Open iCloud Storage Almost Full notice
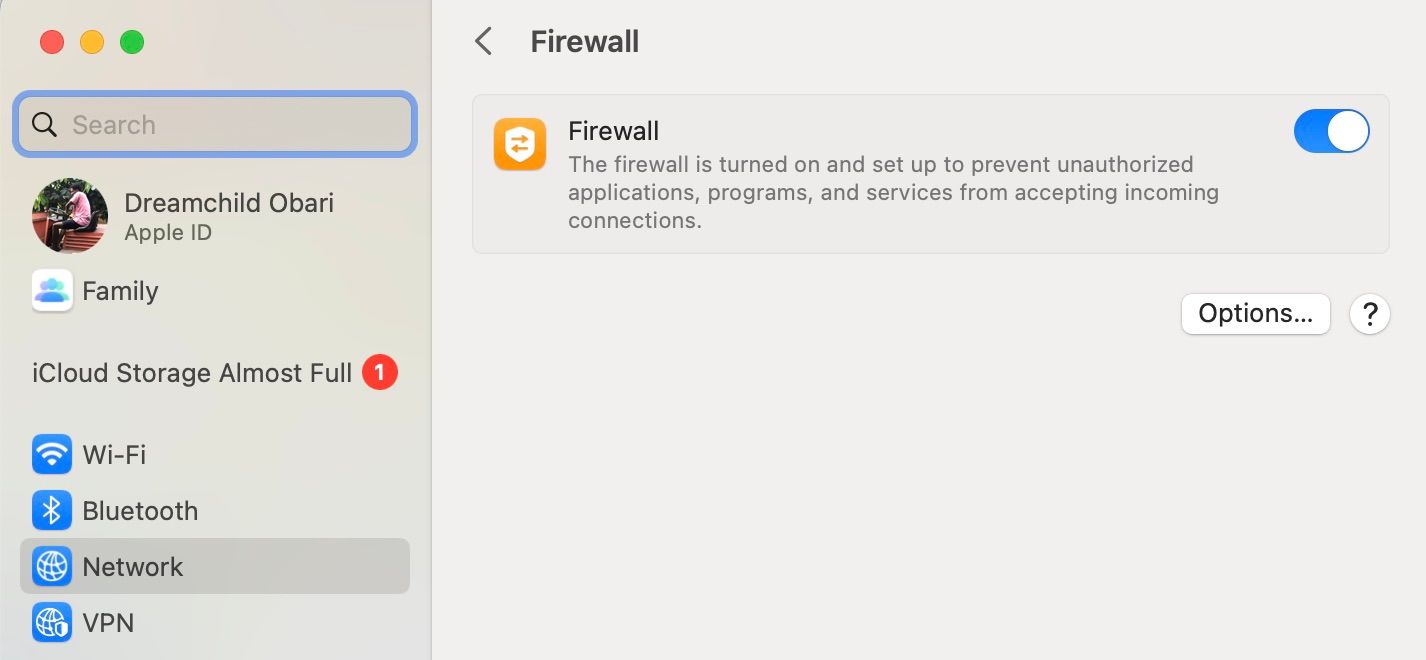This screenshot has height=660, width=1426. point(192,373)
